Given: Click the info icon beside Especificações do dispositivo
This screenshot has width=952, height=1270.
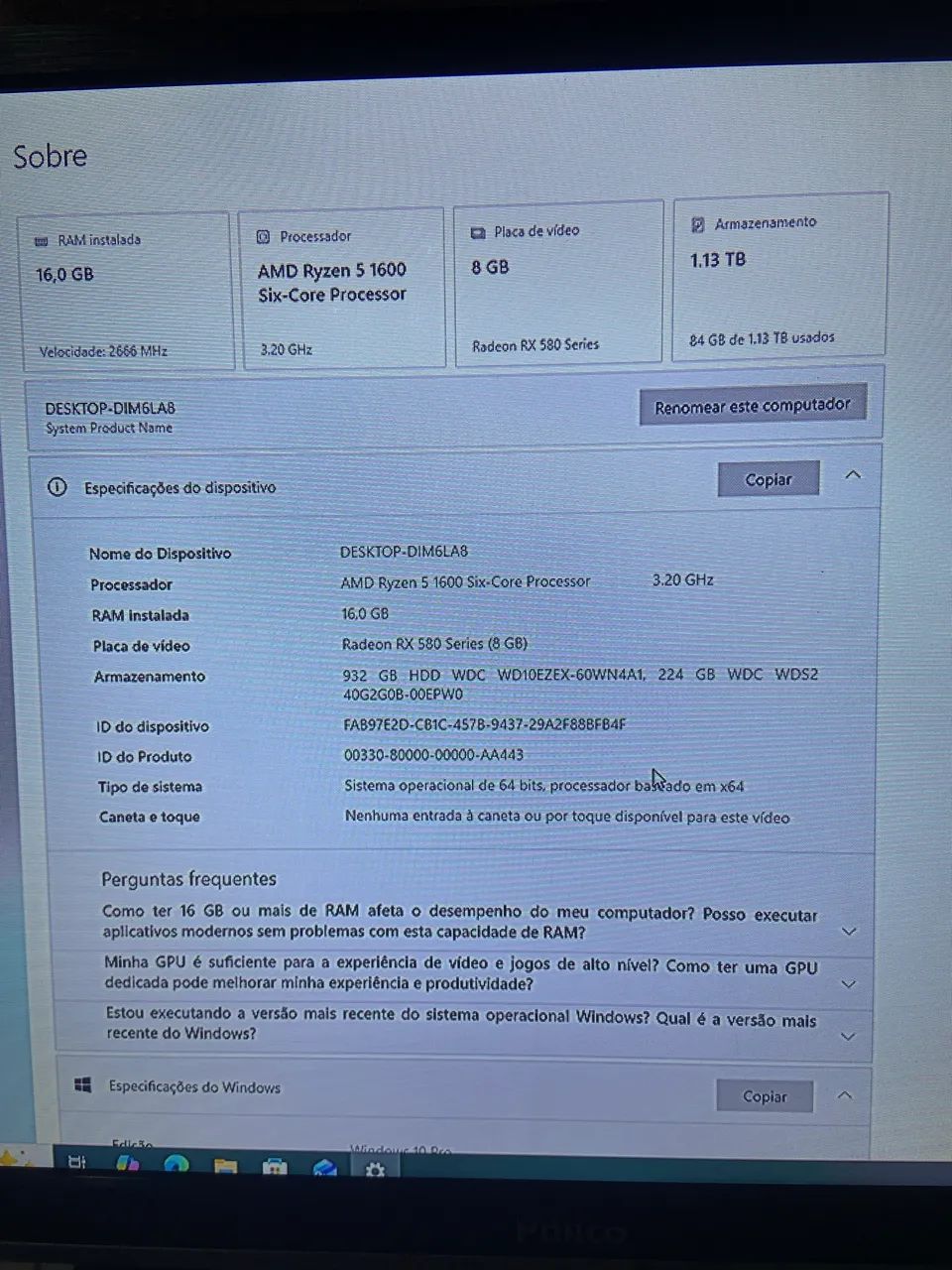Looking at the screenshot, I should pos(58,487).
